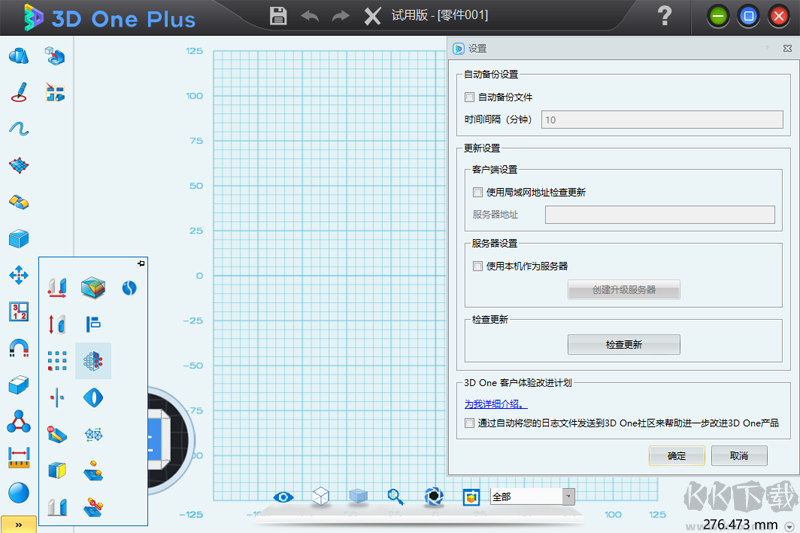The height and width of the screenshot is (533, 800).
Task: Expand the sidebar with the yellow » button
Action: (x=18, y=524)
